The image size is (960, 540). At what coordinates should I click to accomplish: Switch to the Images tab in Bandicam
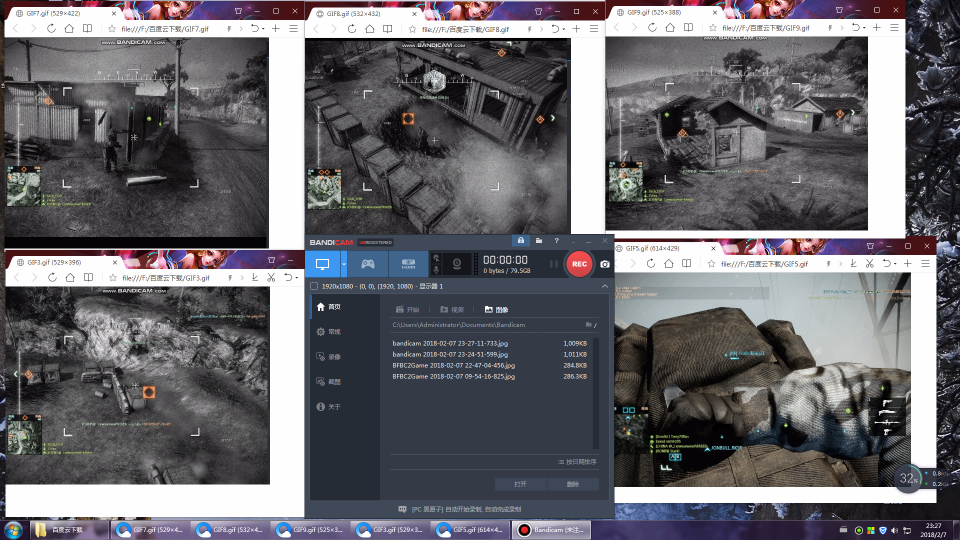pyautogui.click(x=497, y=310)
